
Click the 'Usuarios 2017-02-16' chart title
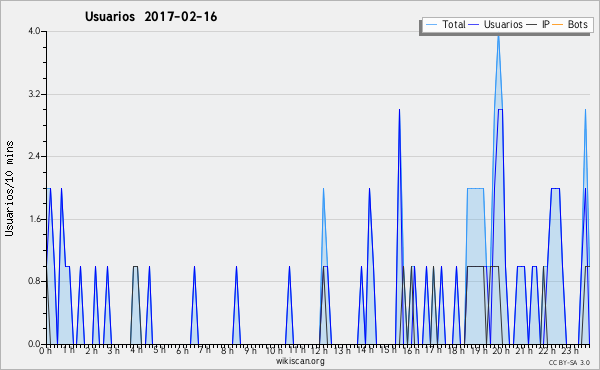click(x=151, y=16)
